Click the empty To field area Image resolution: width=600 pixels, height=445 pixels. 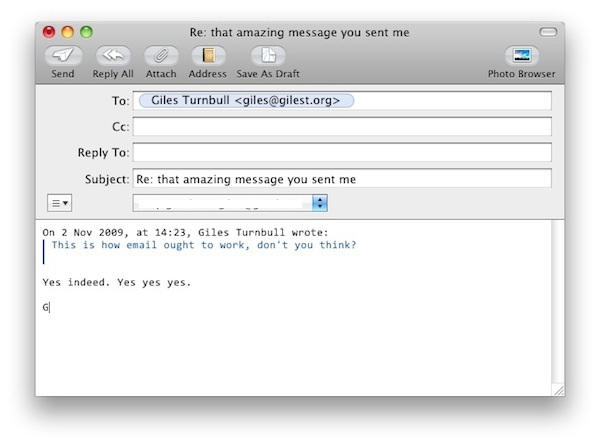[450, 101]
